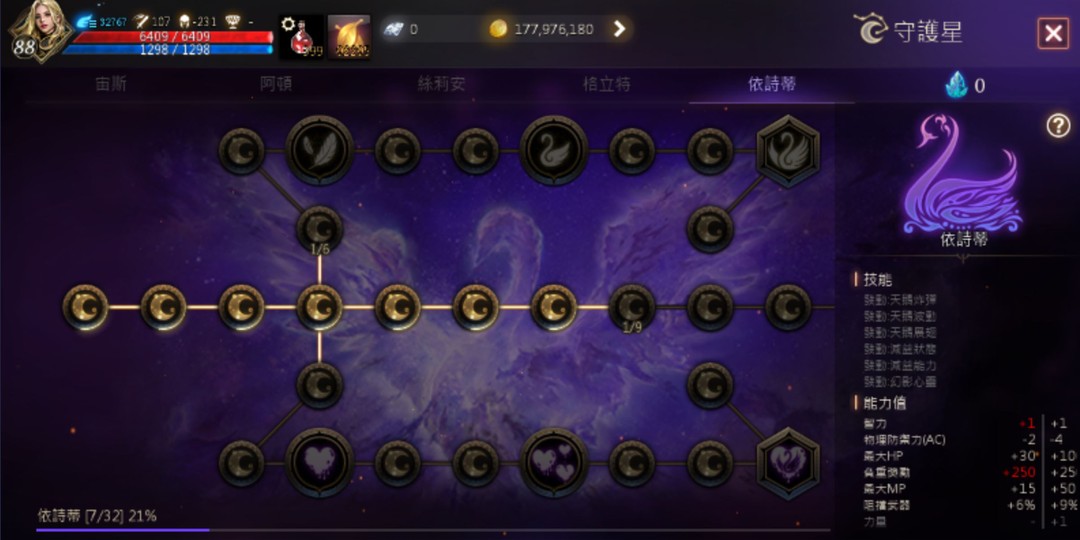Select the hexagonal swan node
The height and width of the screenshot is (540, 1080).
pyautogui.click(x=788, y=151)
